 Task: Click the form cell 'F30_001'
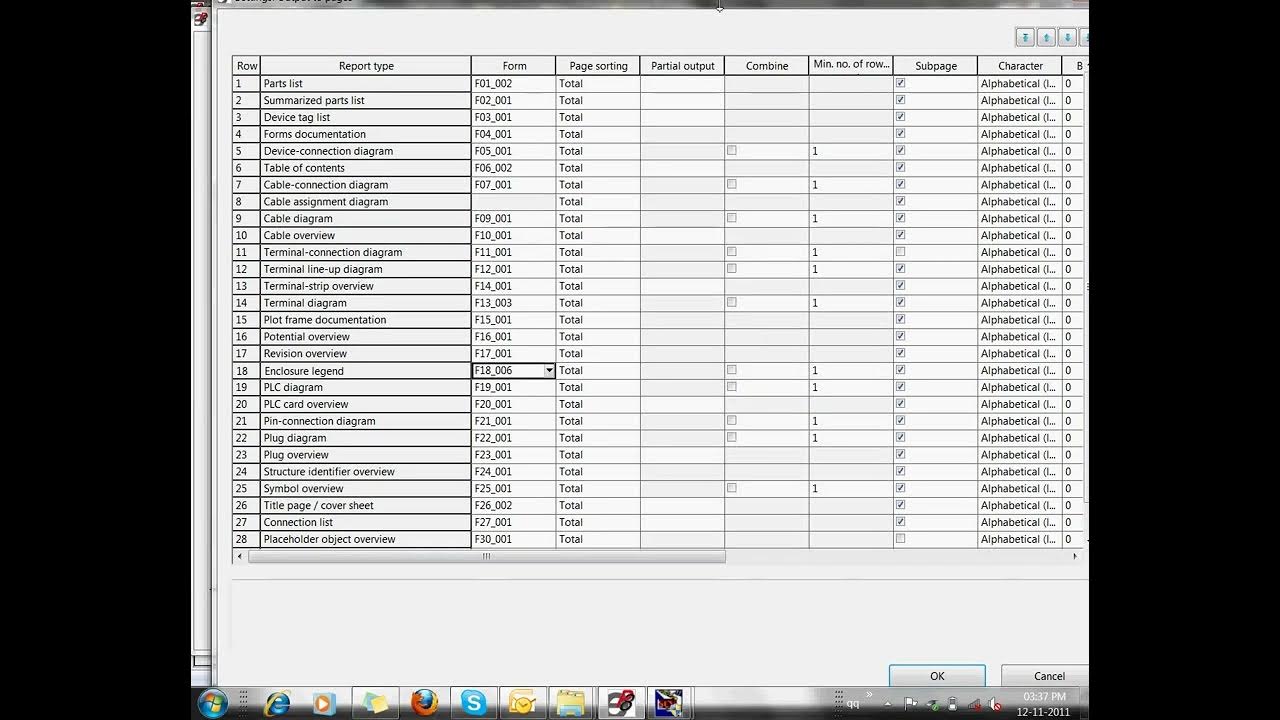(x=514, y=539)
